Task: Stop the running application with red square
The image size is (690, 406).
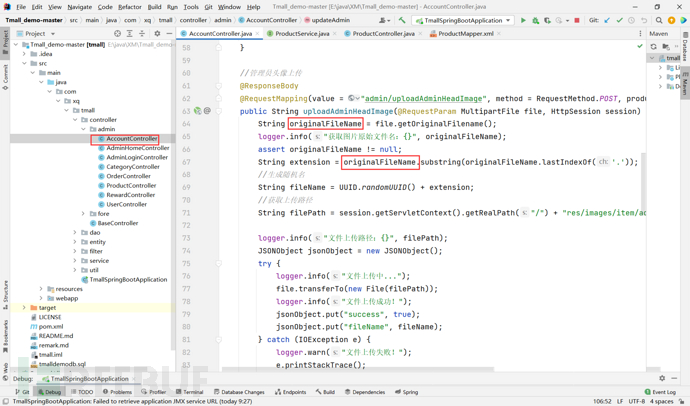Action: click(x=577, y=20)
